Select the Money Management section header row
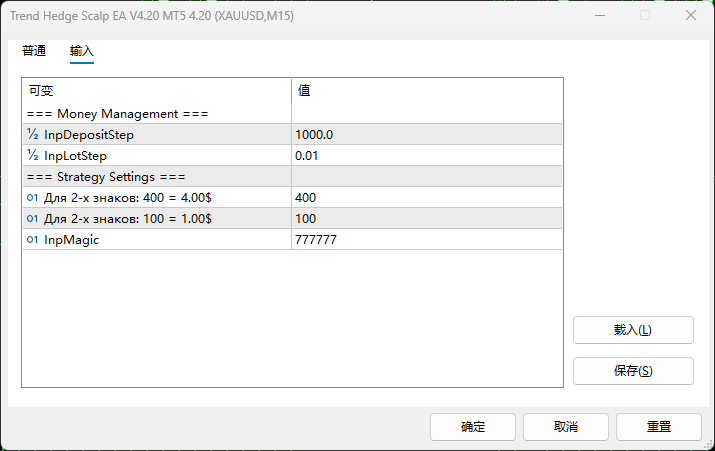715x451 pixels. [x=156, y=114]
